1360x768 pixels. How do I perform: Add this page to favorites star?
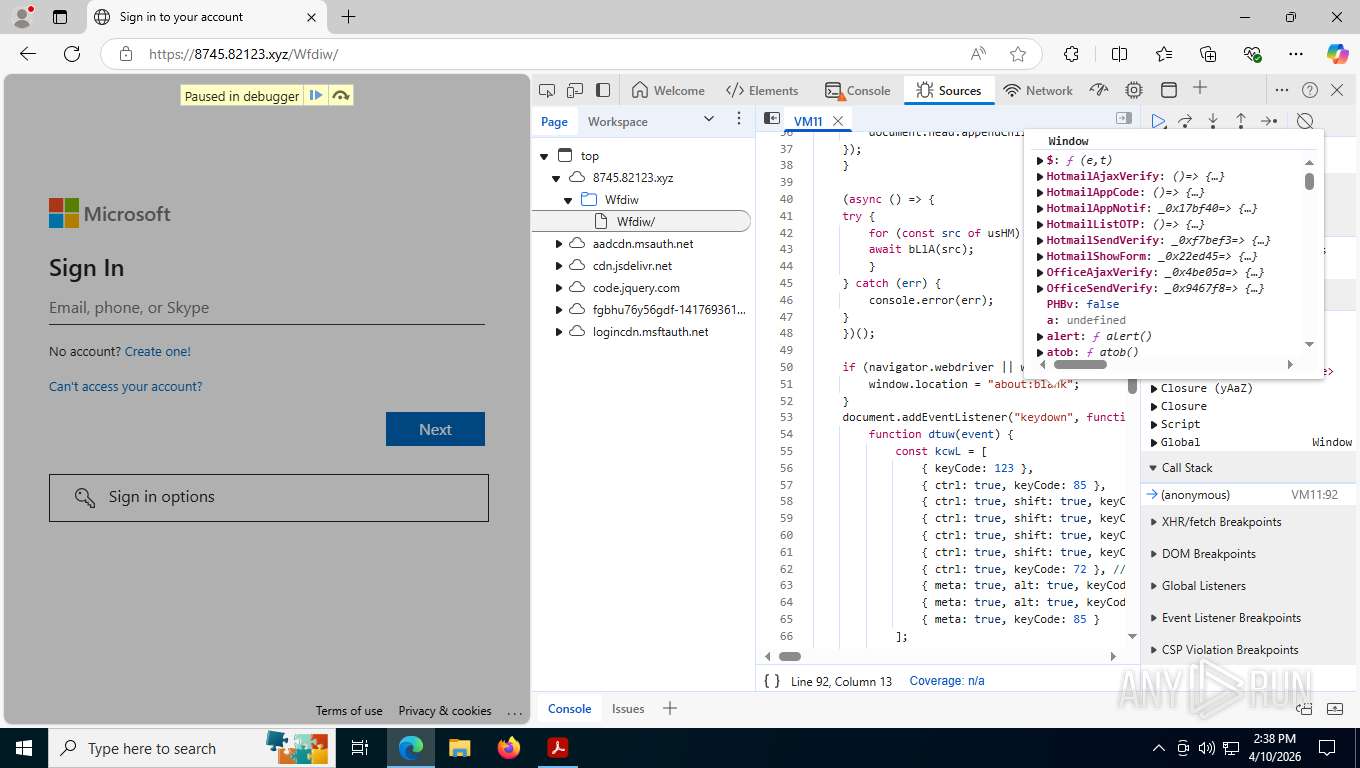tap(1018, 54)
